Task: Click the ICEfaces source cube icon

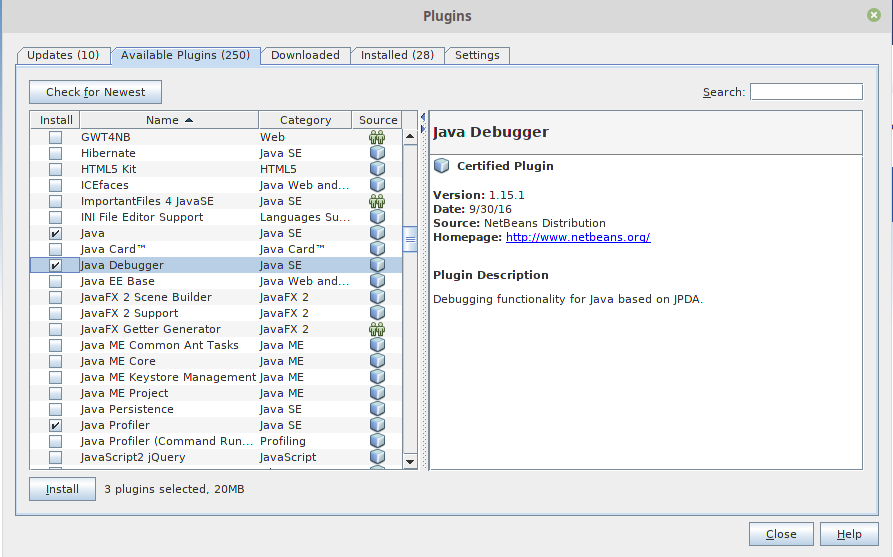Action: pyautogui.click(x=377, y=185)
